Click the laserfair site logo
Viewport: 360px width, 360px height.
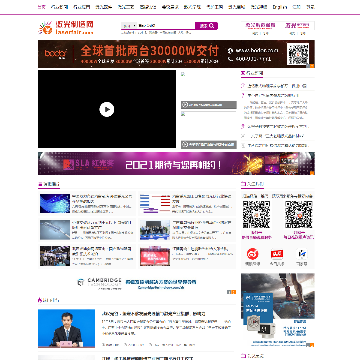coord(66,27)
